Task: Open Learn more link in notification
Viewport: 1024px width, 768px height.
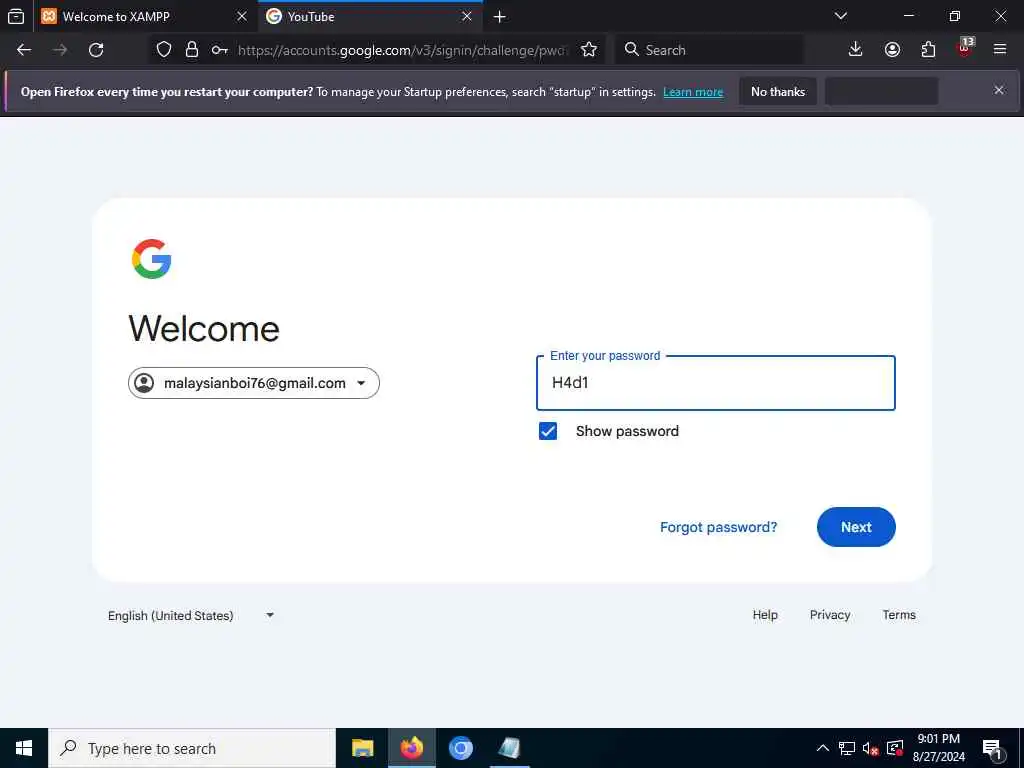Action: coord(693,92)
